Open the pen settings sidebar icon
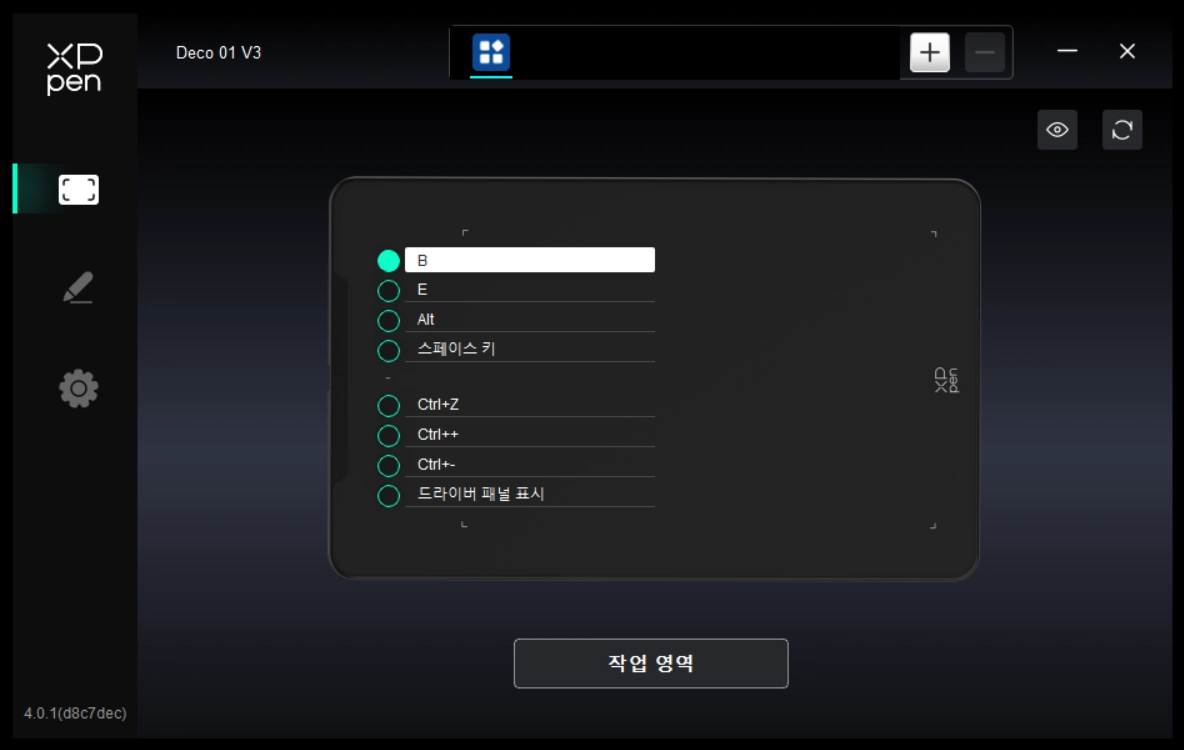 [78, 288]
